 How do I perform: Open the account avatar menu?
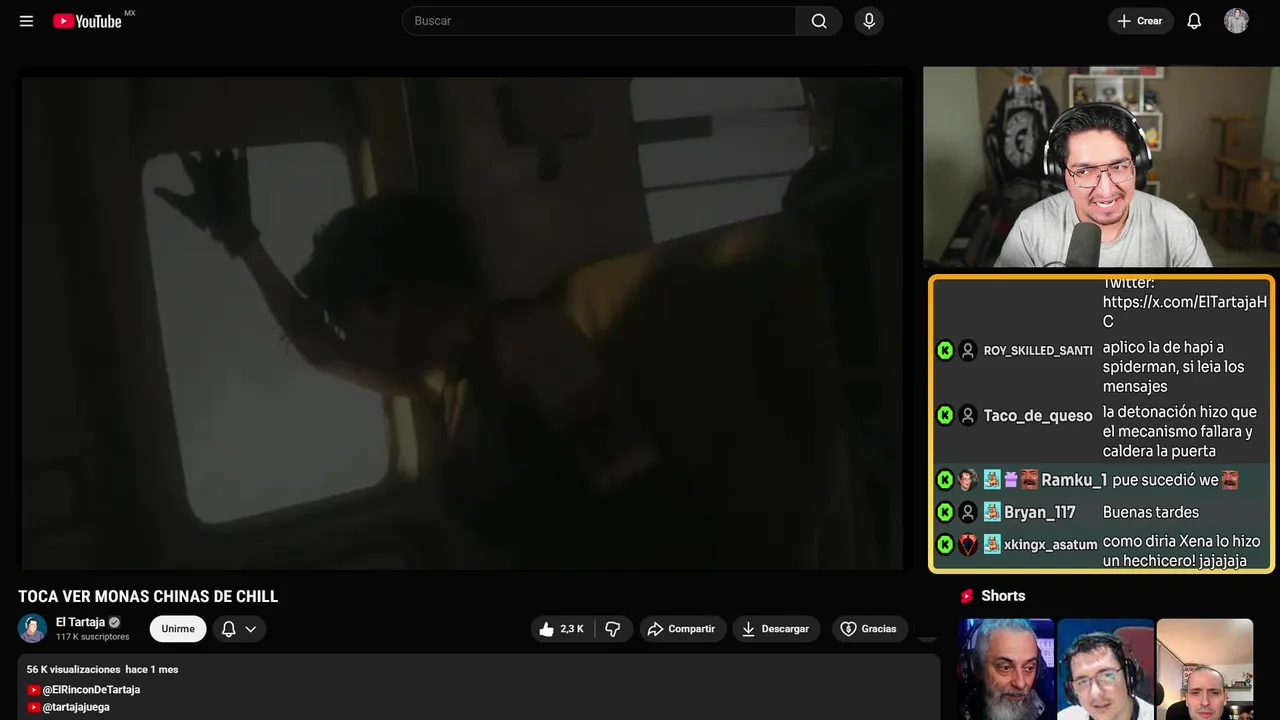pos(1236,21)
